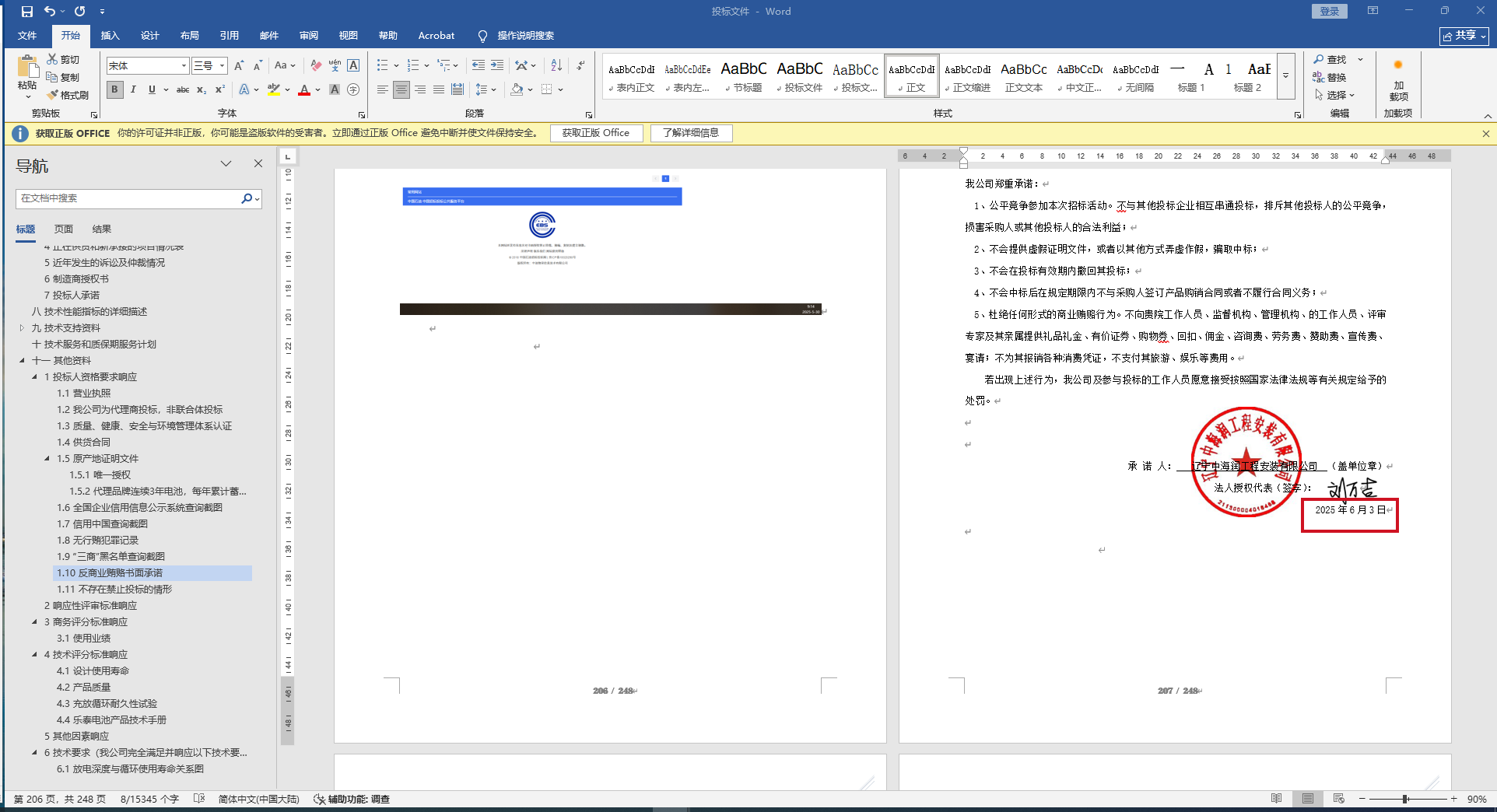Decrease font size with the shrink font icon

pos(258,66)
